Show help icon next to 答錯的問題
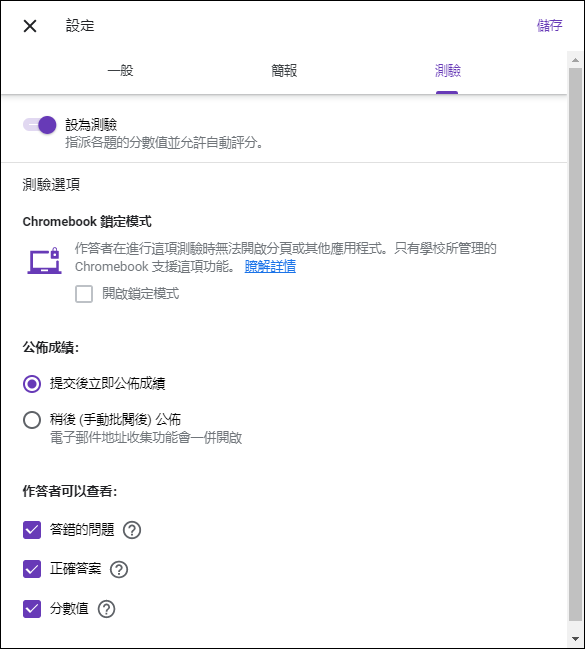The image size is (585, 649). tap(132, 530)
